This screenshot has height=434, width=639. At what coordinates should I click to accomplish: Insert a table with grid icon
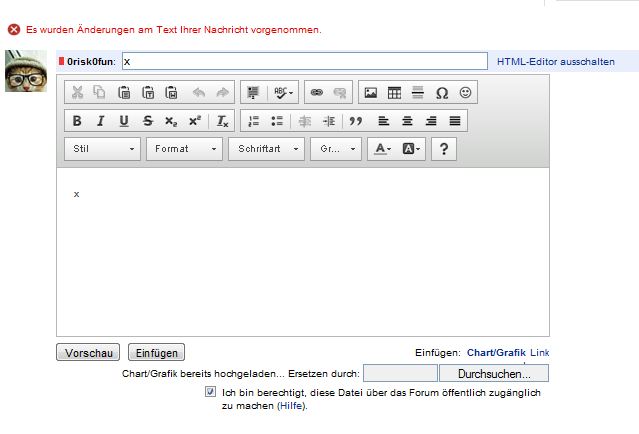click(394, 93)
